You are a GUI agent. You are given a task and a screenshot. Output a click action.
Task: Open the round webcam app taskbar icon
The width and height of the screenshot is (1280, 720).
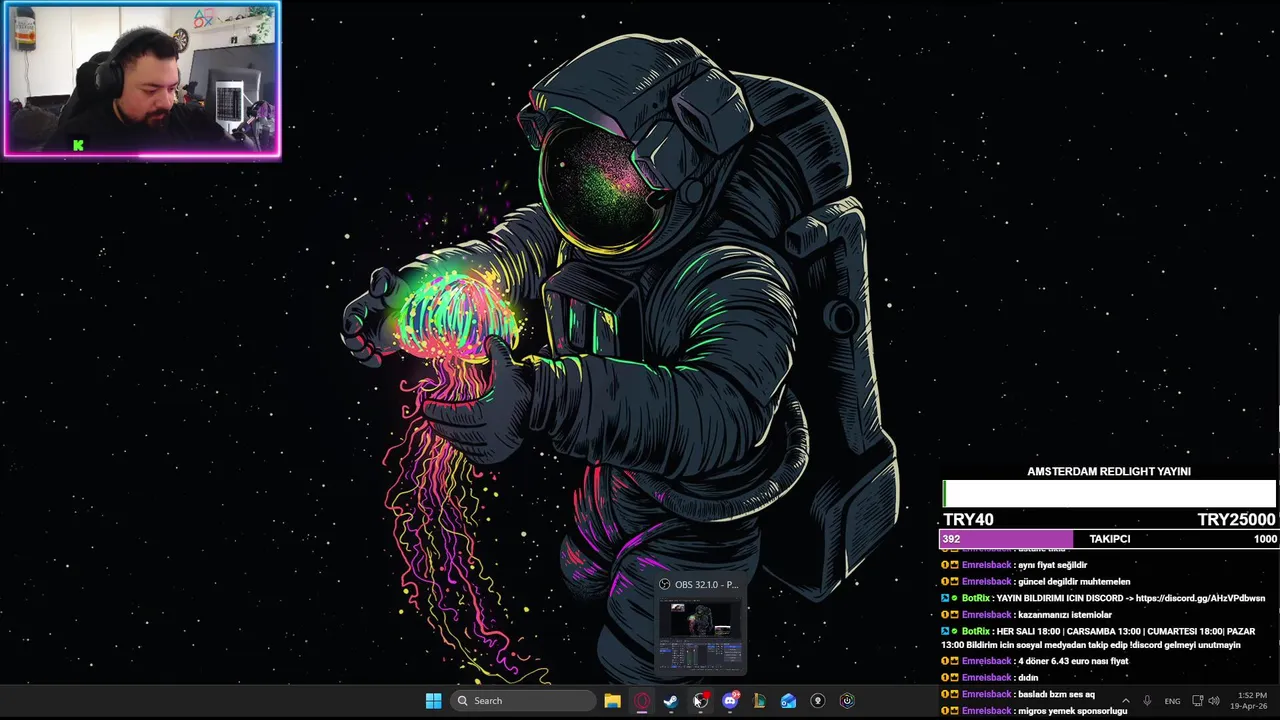tap(817, 701)
